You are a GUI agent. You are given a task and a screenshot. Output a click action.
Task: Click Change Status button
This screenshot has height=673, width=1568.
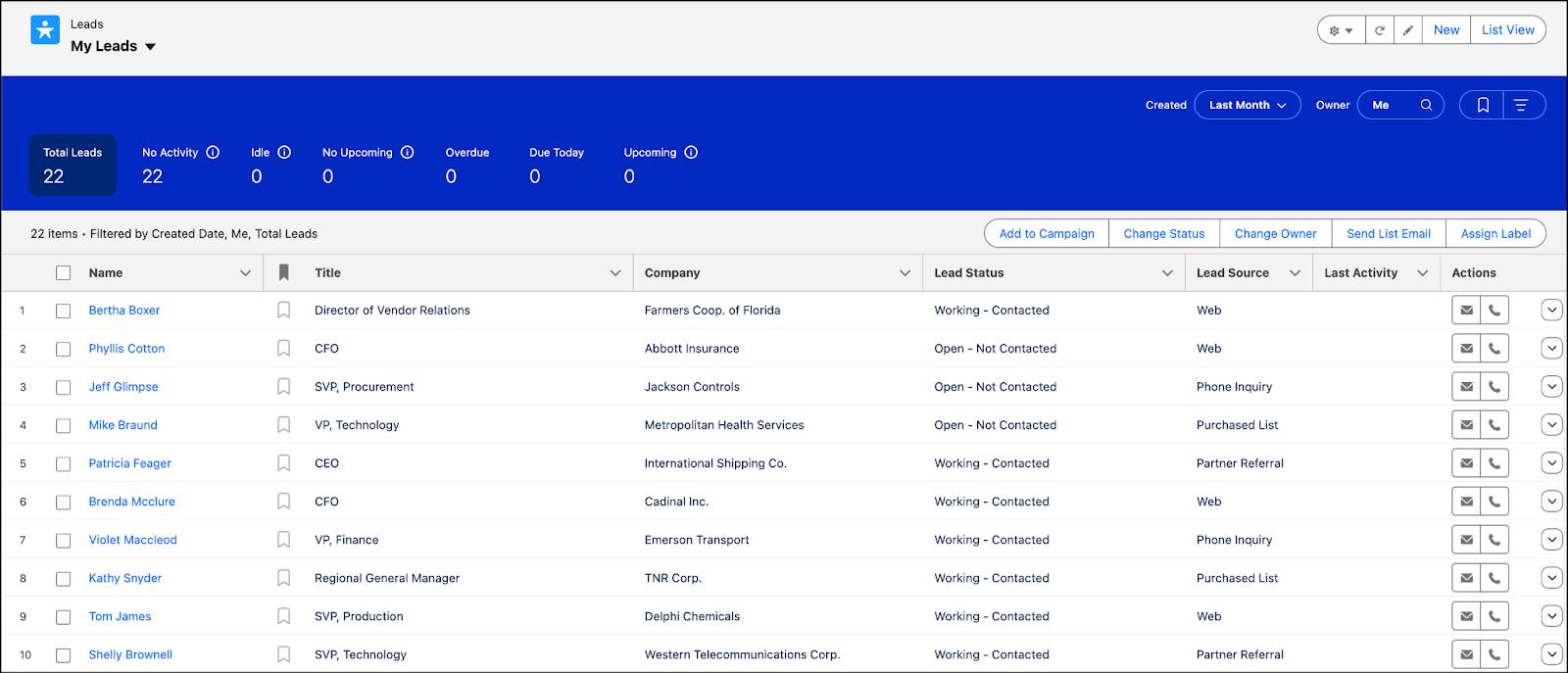click(x=1164, y=233)
